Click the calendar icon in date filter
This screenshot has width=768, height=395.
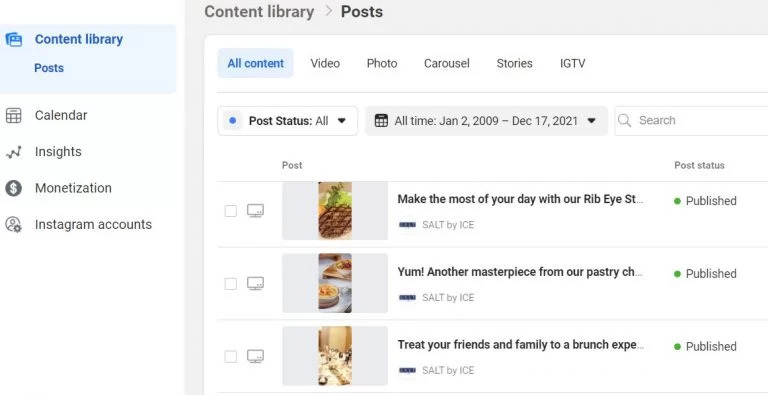tap(381, 121)
